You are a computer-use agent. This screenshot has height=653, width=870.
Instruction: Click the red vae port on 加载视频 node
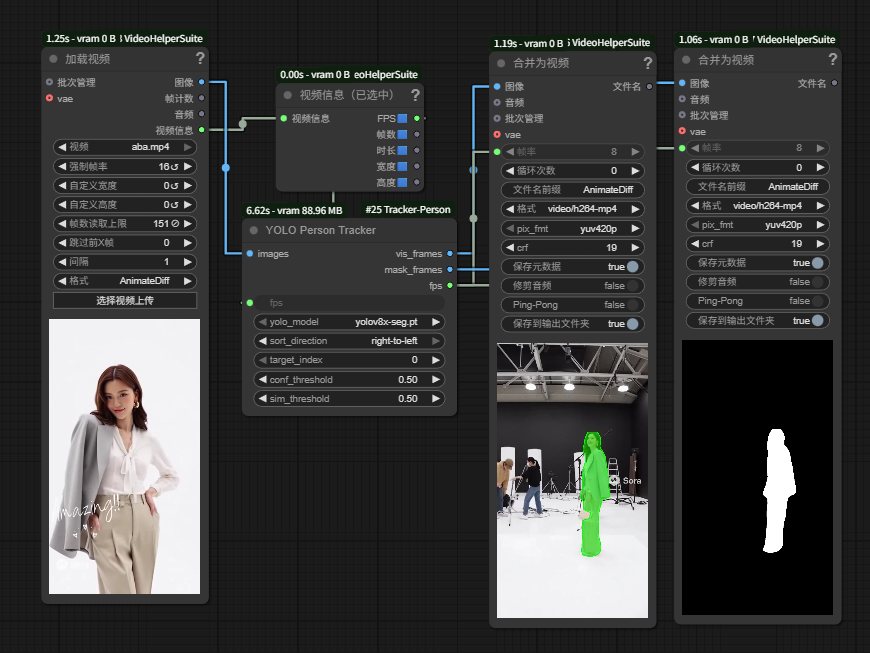[x=49, y=99]
